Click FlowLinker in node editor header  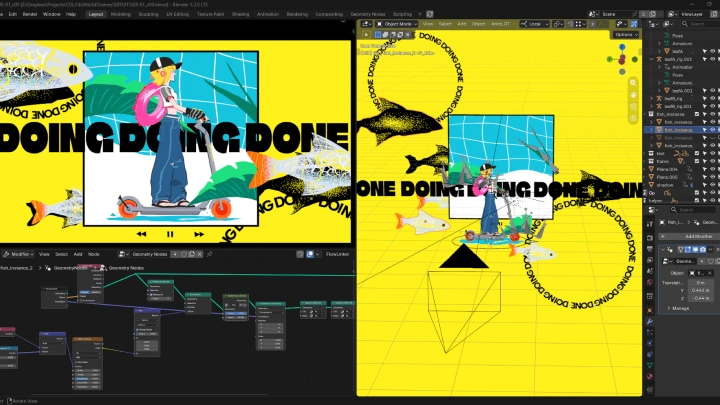click(x=338, y=254)
